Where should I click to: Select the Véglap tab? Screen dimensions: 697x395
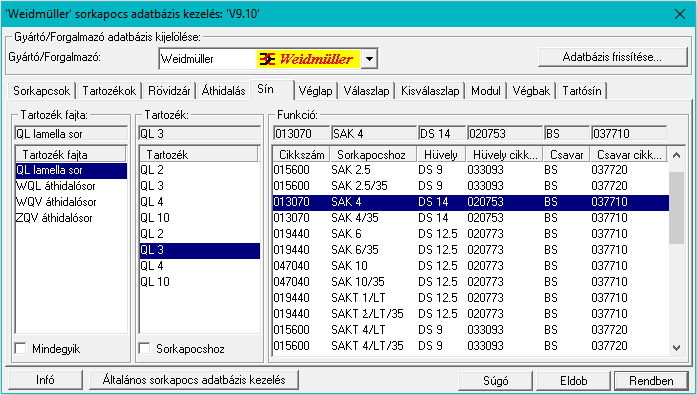tap(315, 91)
